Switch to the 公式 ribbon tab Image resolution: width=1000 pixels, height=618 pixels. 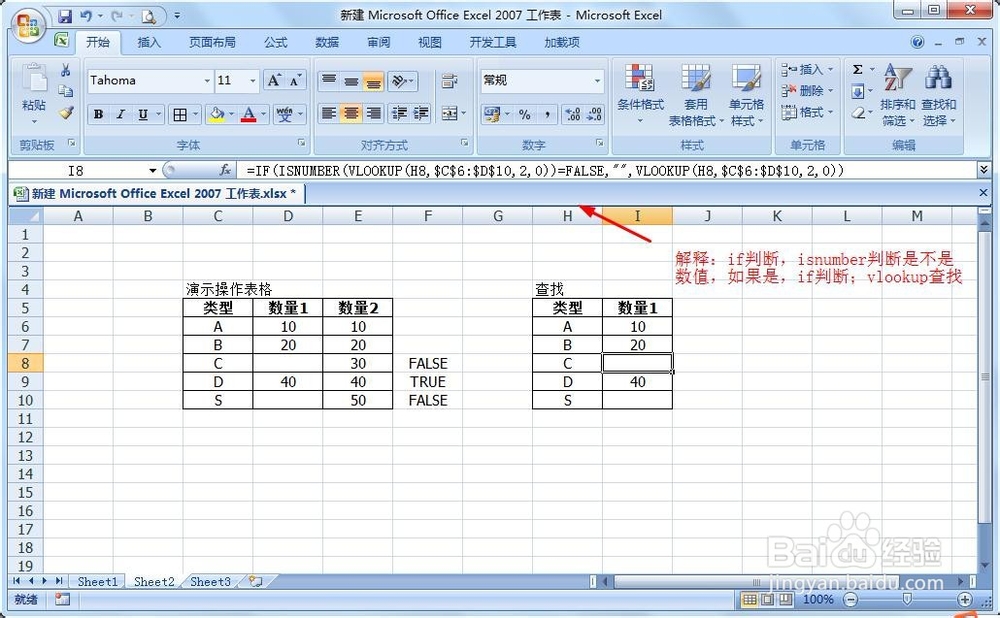pos(275,42)
